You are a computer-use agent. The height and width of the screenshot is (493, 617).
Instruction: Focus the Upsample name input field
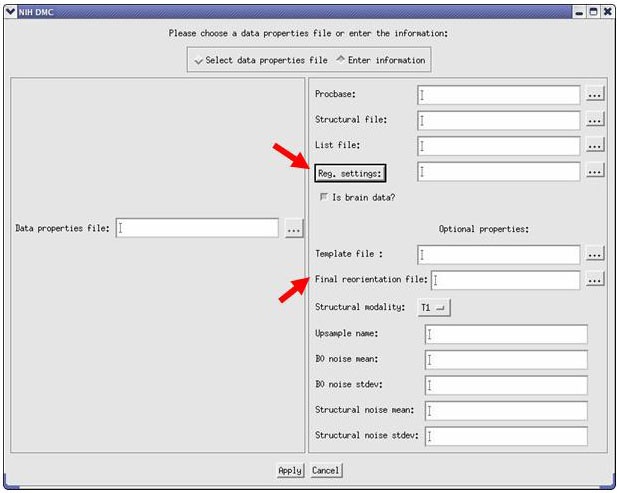[x=506, y=334]
